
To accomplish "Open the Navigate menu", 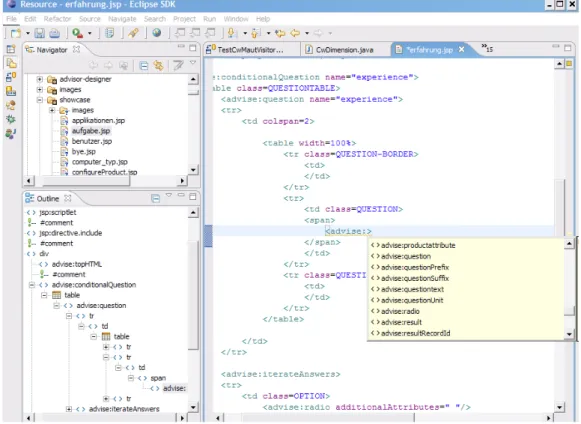I will coord(122,19).
